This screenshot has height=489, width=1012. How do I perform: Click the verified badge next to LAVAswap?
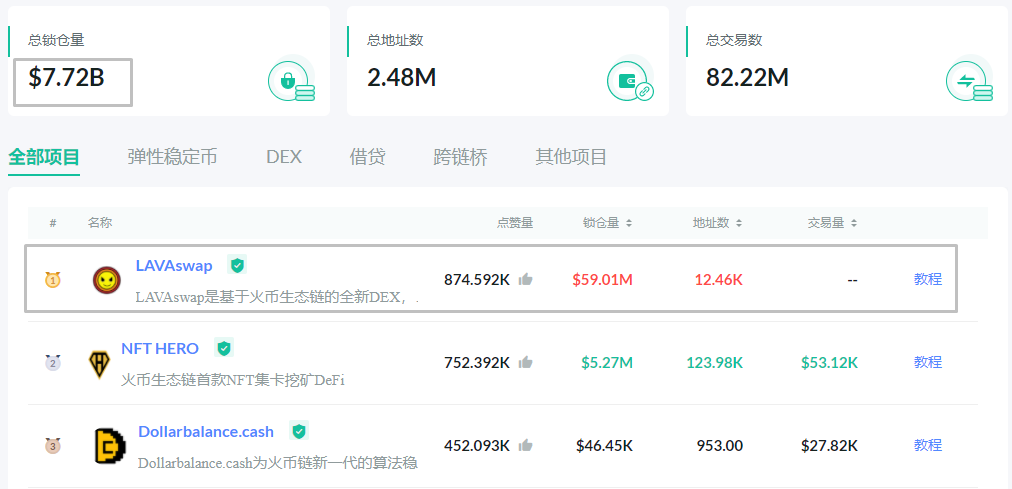237,264
